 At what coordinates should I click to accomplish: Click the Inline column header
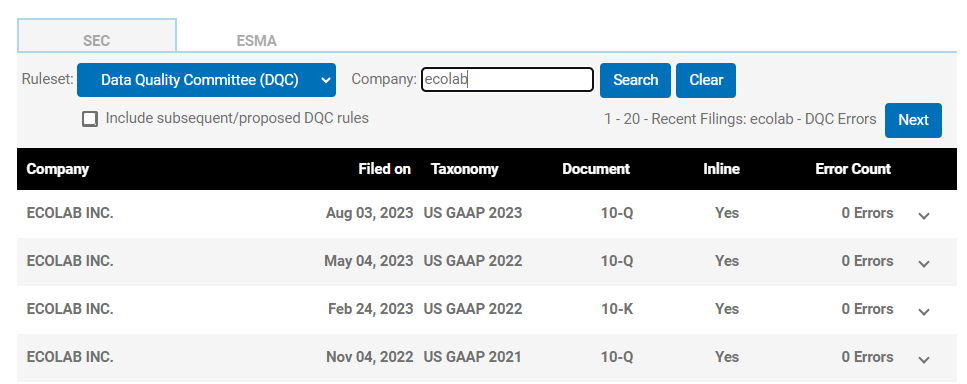pos(721,169)
